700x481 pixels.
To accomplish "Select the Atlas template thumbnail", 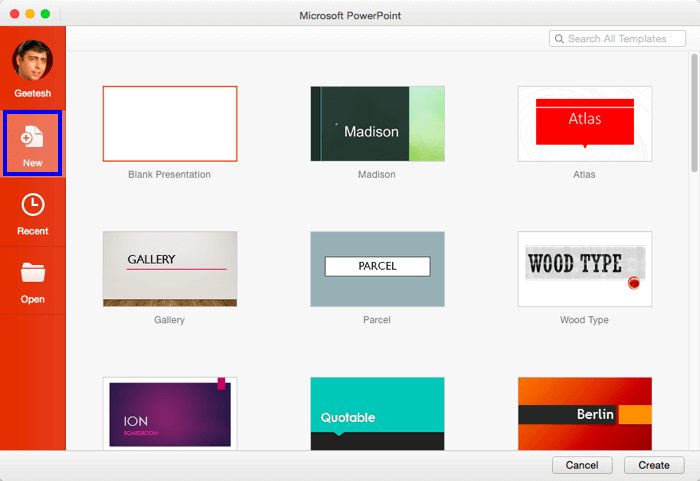I will (x=584, y=124).
